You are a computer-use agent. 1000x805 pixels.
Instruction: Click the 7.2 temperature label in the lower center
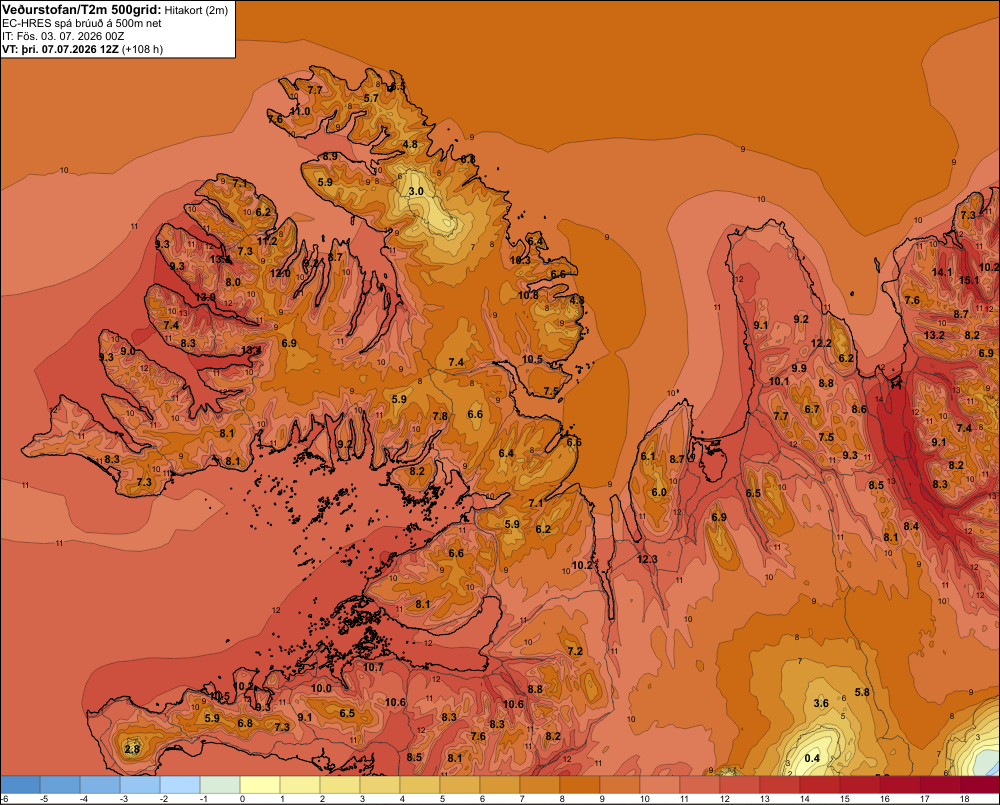575,651
